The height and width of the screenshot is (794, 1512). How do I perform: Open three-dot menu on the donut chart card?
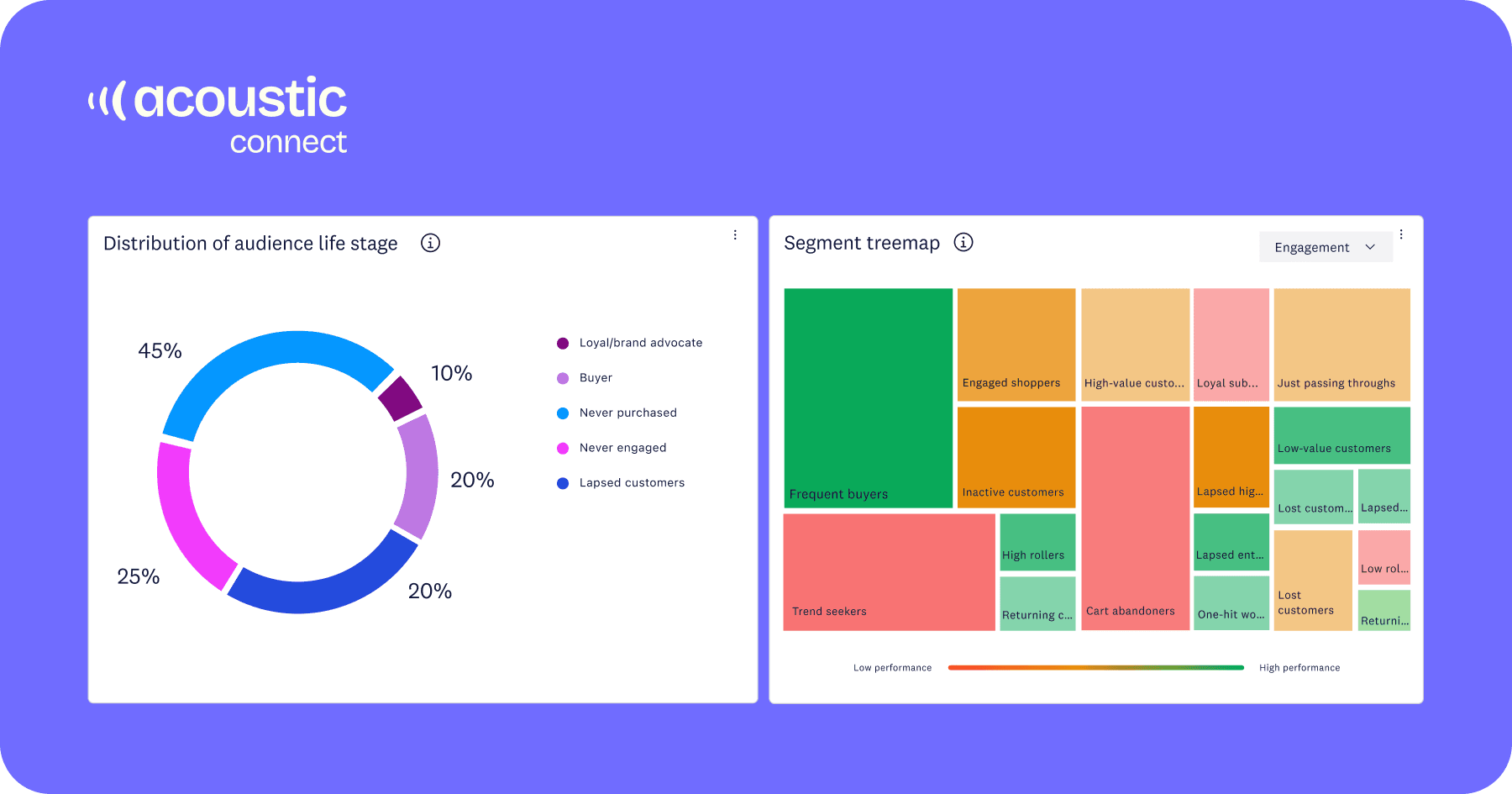point(735,234)
